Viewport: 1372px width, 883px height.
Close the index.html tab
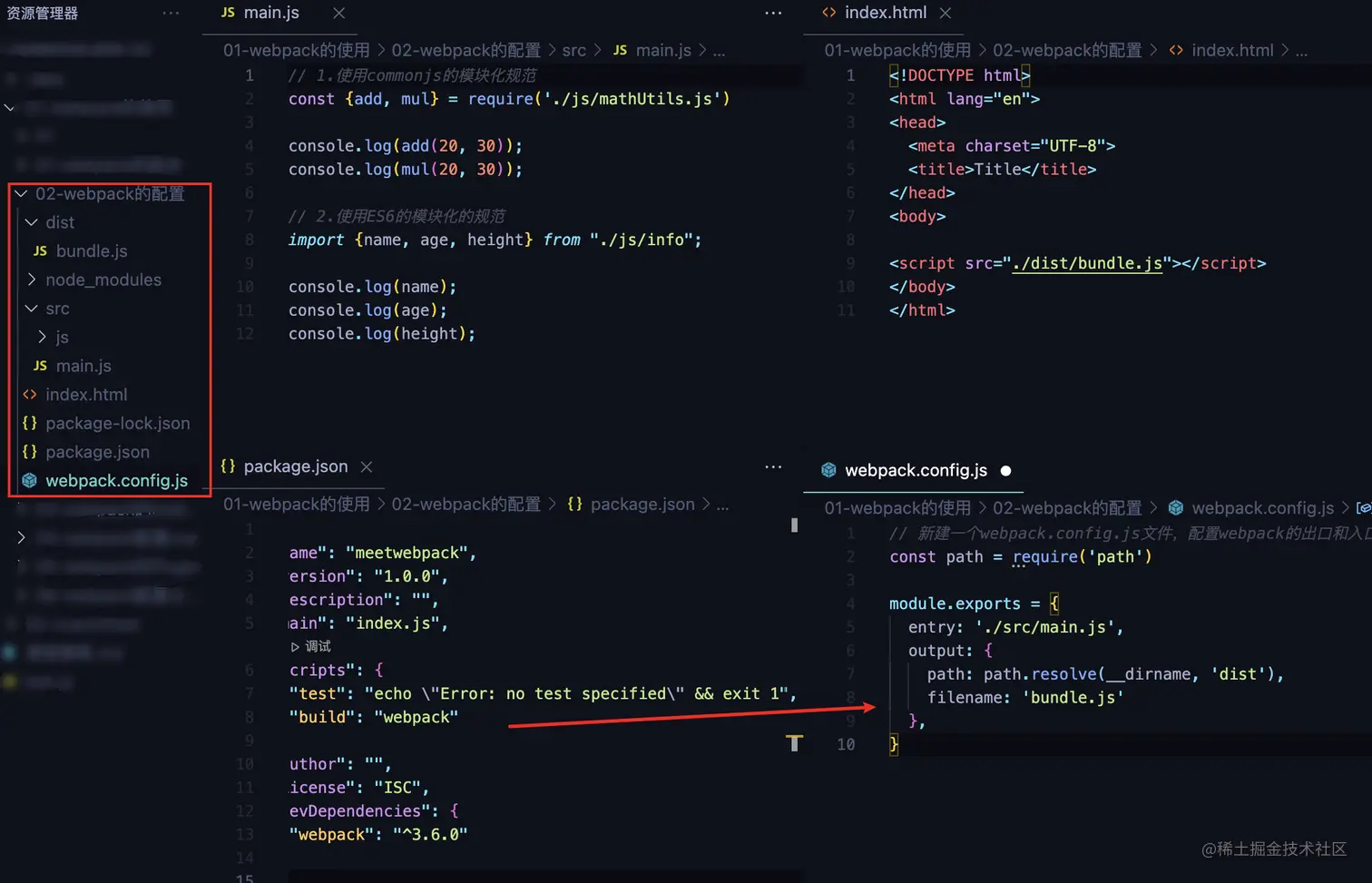[x=946, y=13]
